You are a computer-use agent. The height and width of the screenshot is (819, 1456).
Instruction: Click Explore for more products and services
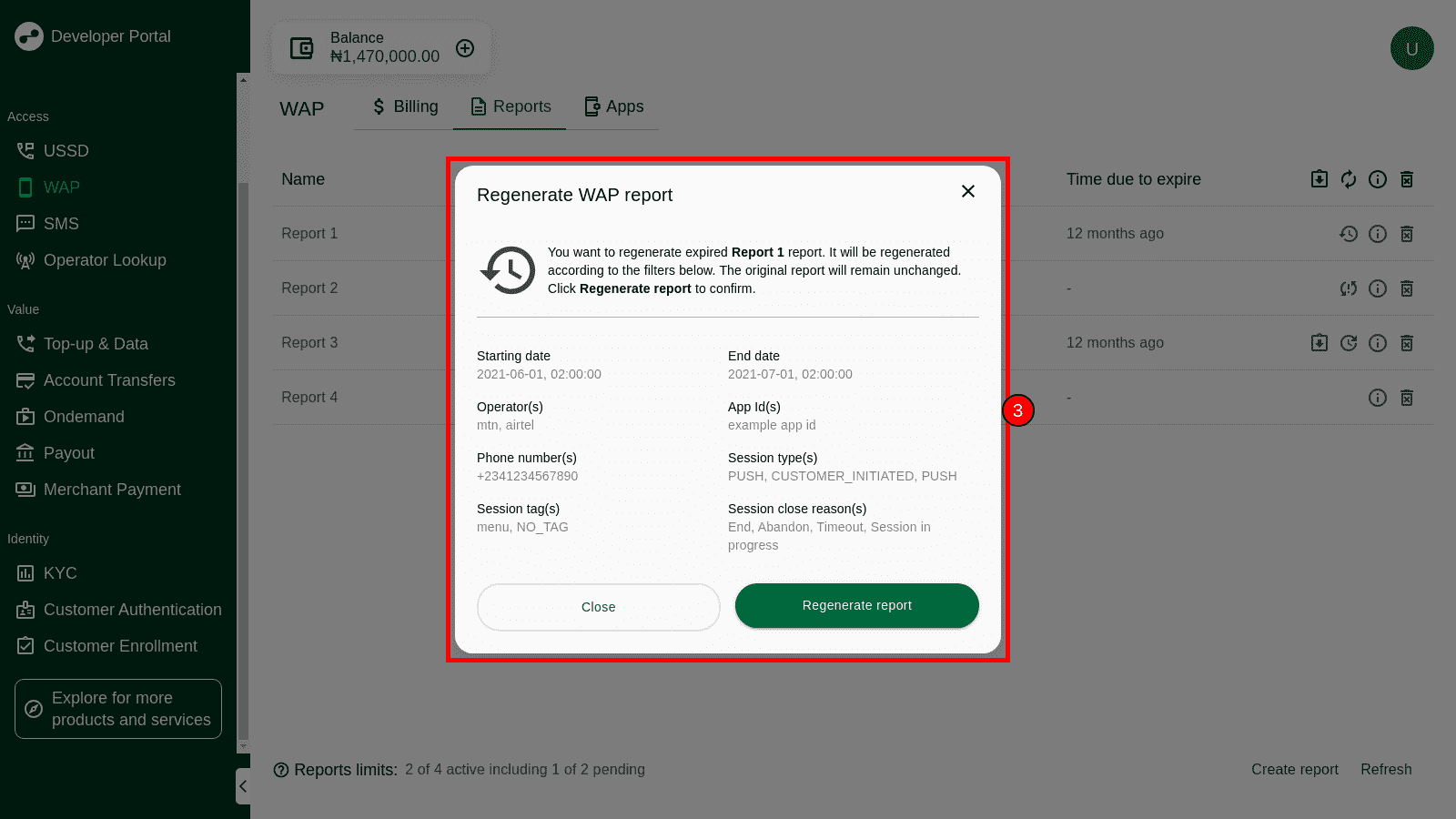(118, 709)
